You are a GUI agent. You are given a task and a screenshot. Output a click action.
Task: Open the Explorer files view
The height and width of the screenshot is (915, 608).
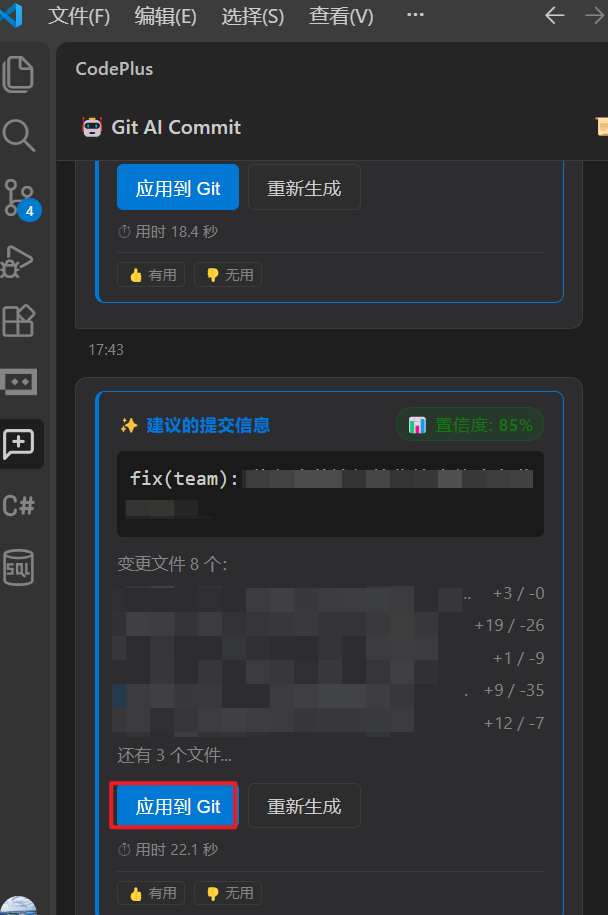pyautogui.click(x=19, y=74)
